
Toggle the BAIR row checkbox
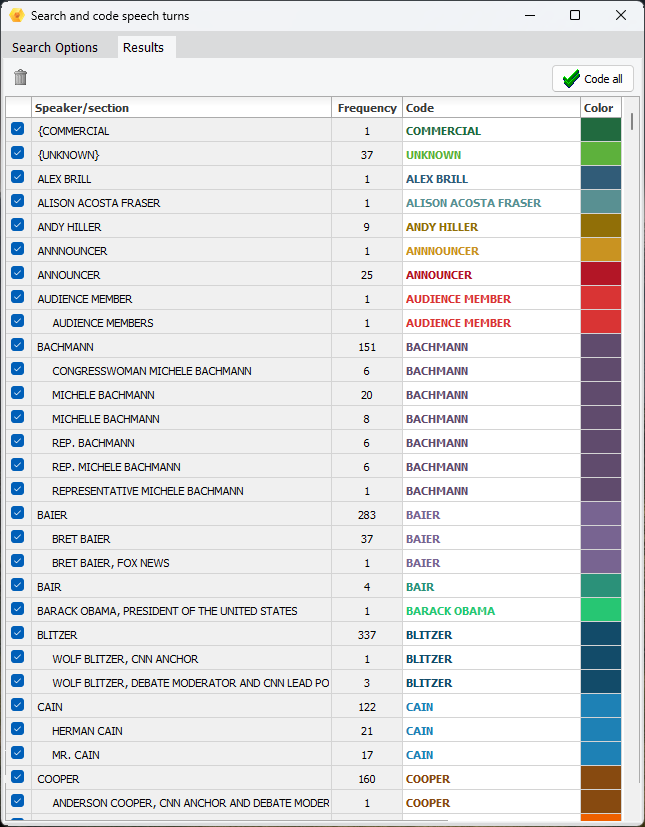click(x=17, y=585)
